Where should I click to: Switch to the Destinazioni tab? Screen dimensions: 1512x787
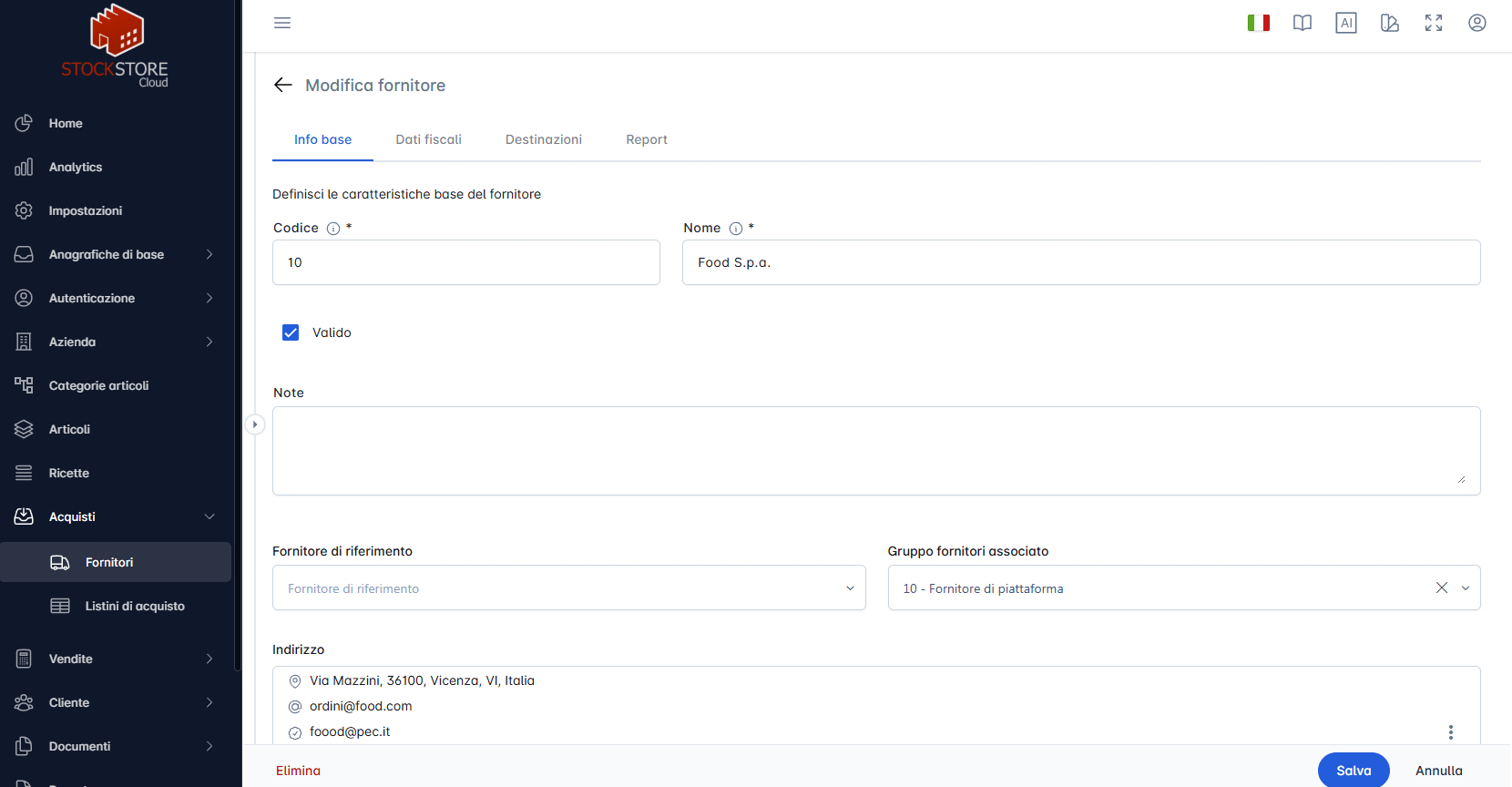point(544,139)
